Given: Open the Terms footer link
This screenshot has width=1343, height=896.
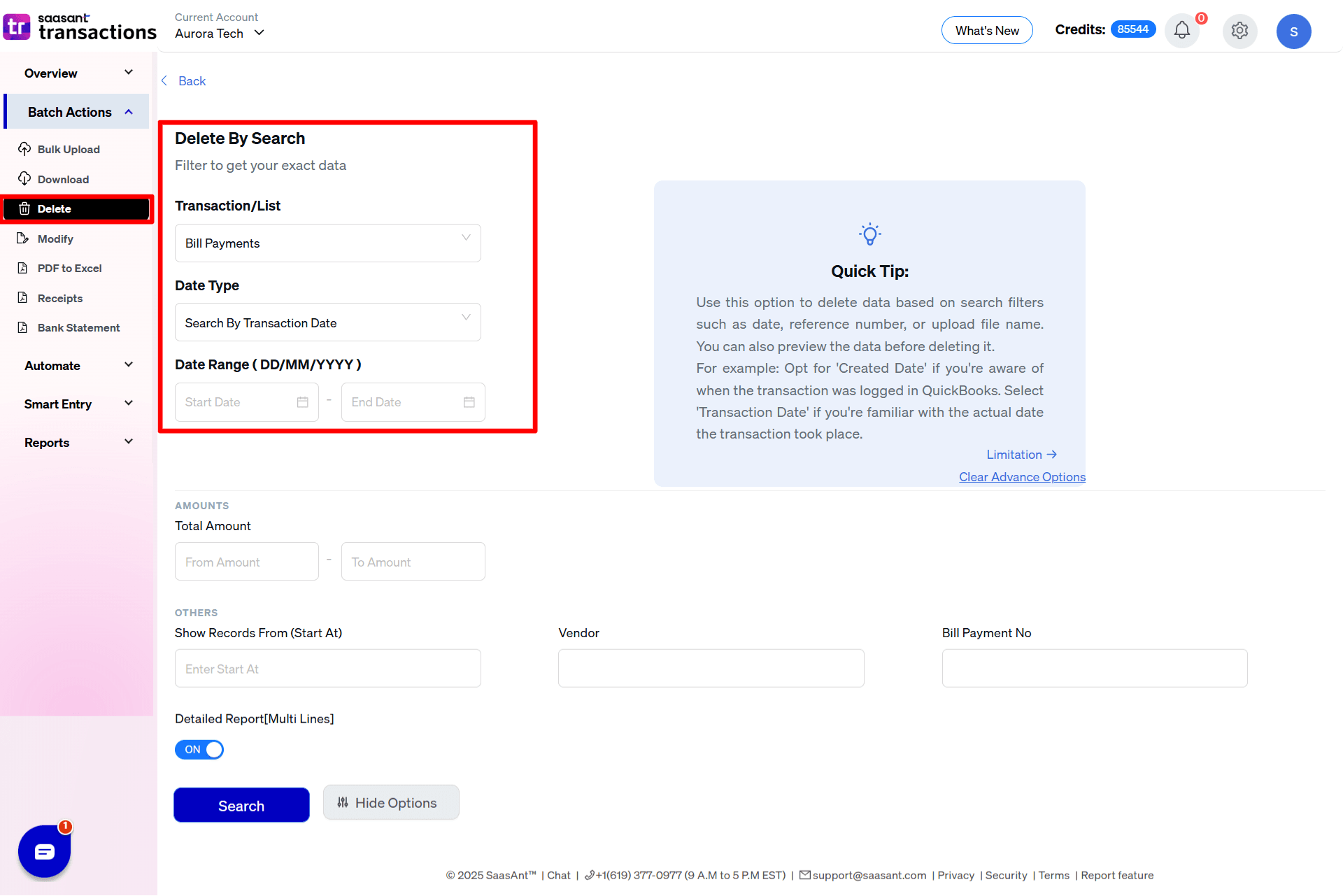Looking at the screenshot, I should [1053, 876].
